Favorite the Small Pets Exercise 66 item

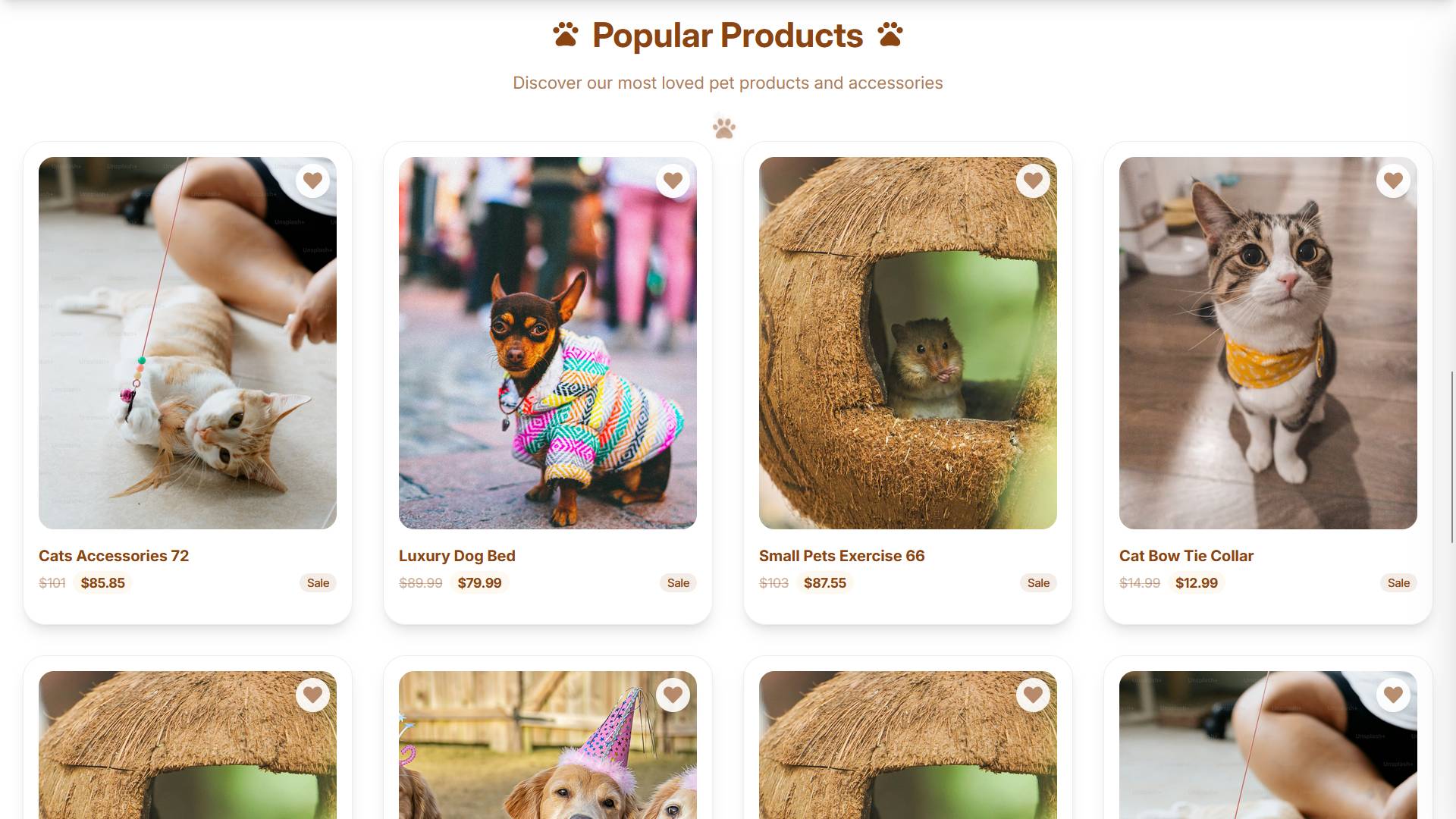coord(1033,180)
